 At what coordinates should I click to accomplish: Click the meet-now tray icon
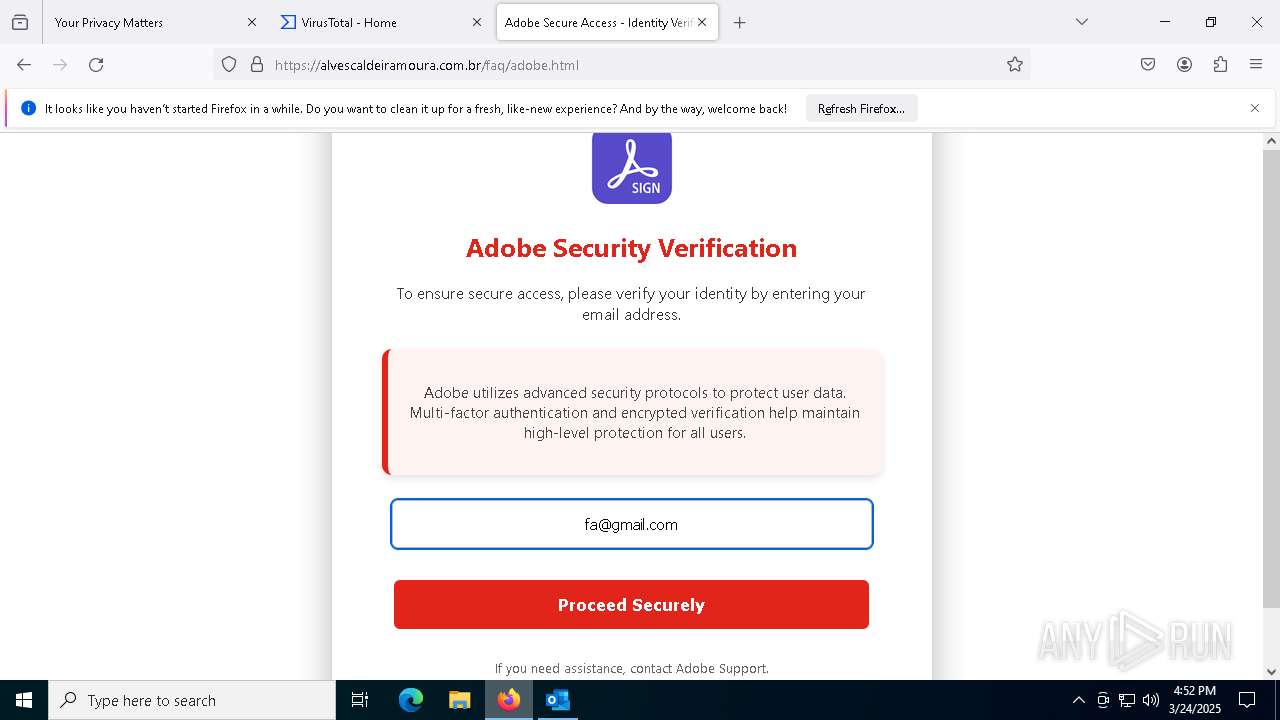coord(1103,700)
